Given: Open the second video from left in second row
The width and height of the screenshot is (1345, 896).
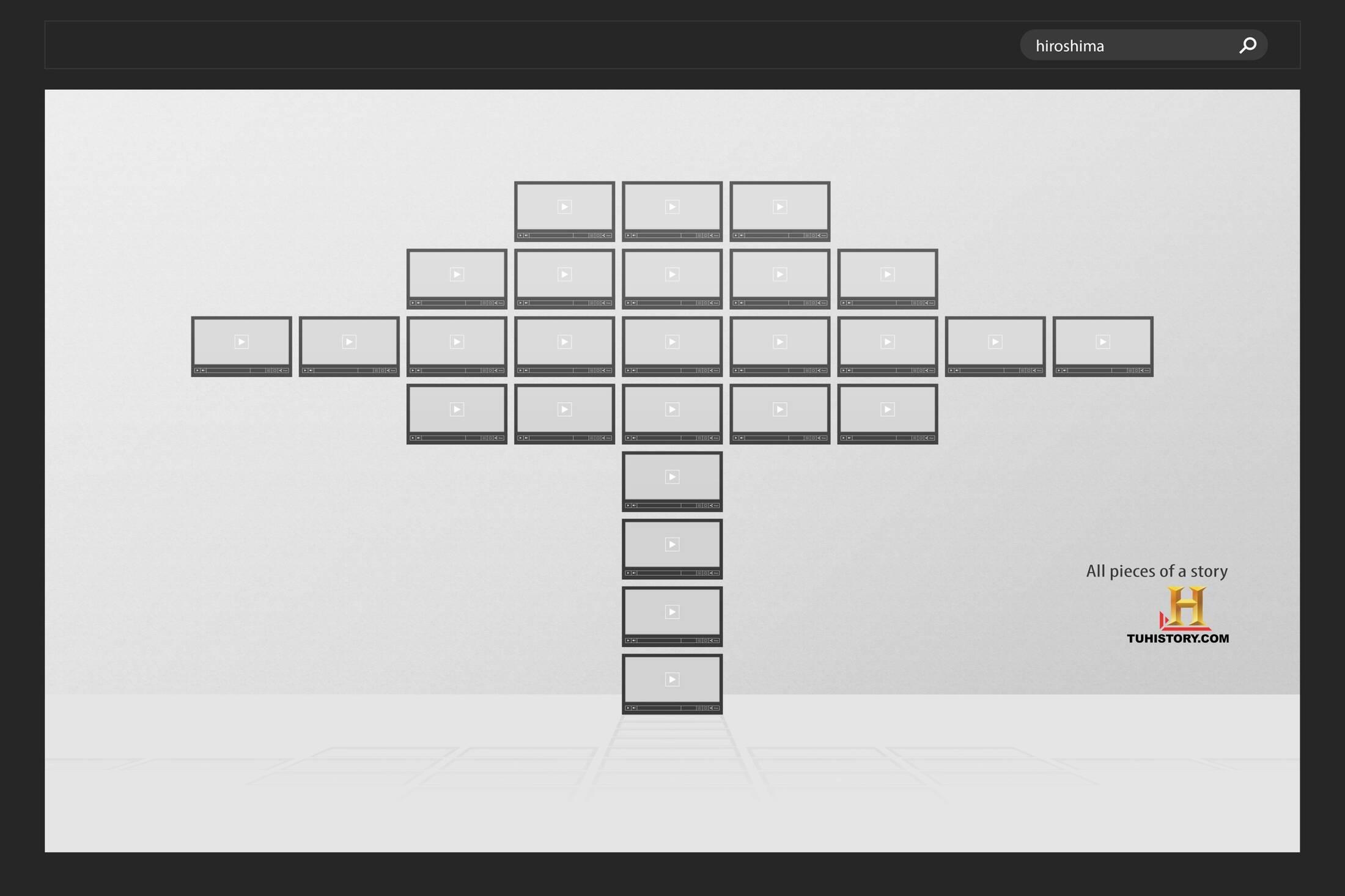Looking at the screenshot, I should tap(564, 279).
